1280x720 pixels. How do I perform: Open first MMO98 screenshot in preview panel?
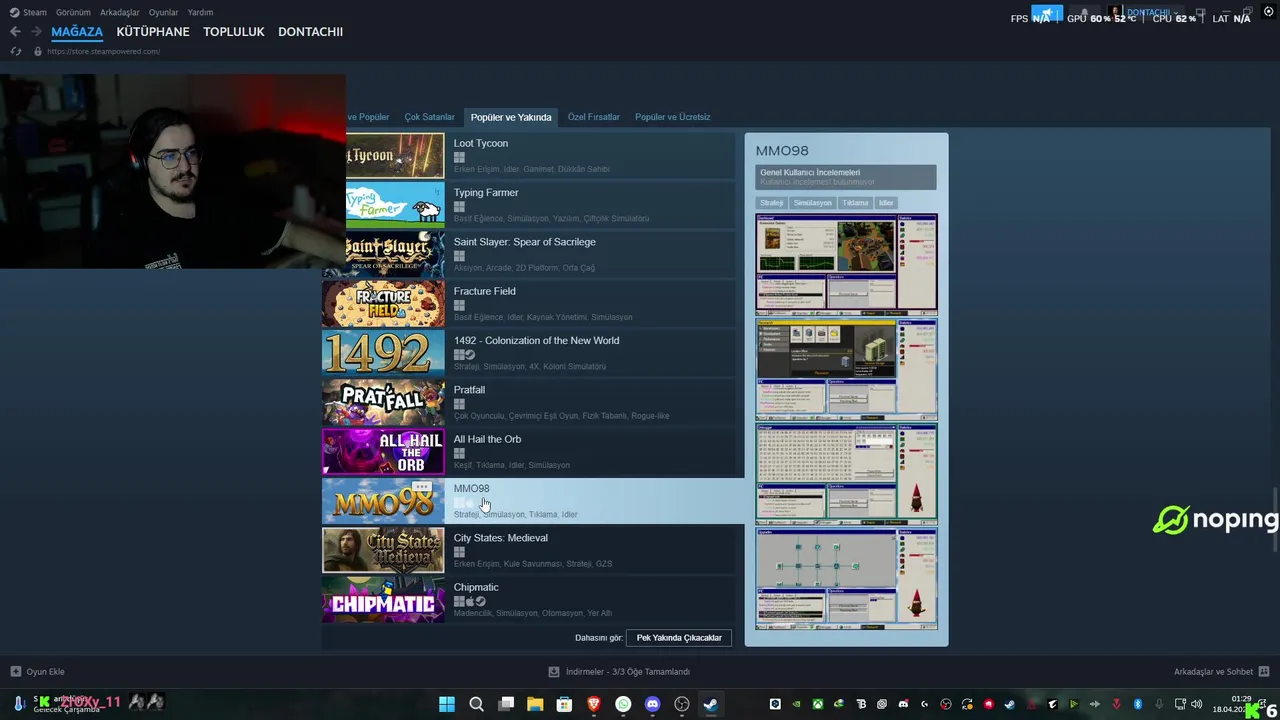pyautogui.click(x=846, y=264)
